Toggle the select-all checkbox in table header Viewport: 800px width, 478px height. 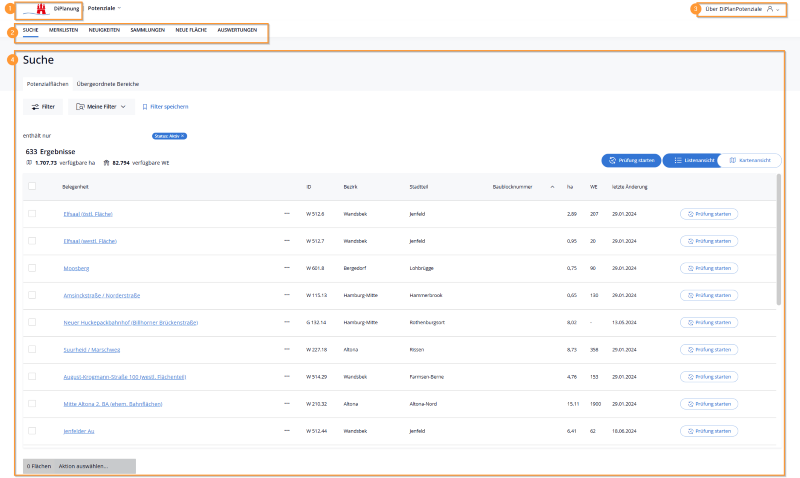pyautogui.click(x=32, y=186)
